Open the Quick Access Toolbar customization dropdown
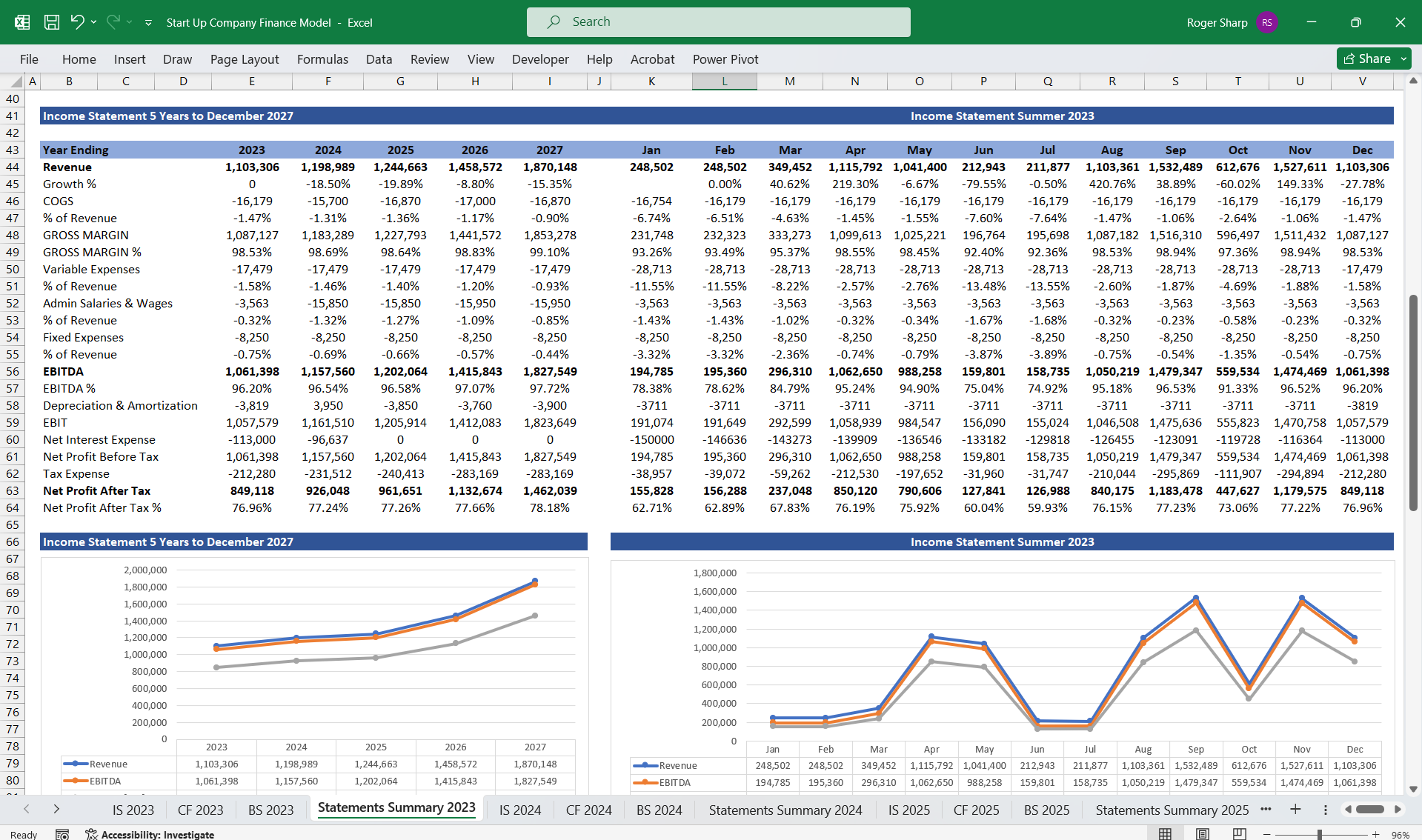The width and height of the screenshot is (1422, 840). pyautogui.click(x=148, y=23)
